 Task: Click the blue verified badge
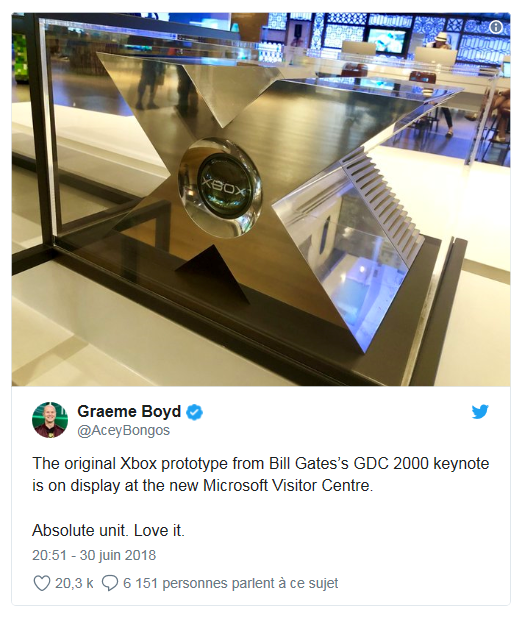tap(194, 412)
